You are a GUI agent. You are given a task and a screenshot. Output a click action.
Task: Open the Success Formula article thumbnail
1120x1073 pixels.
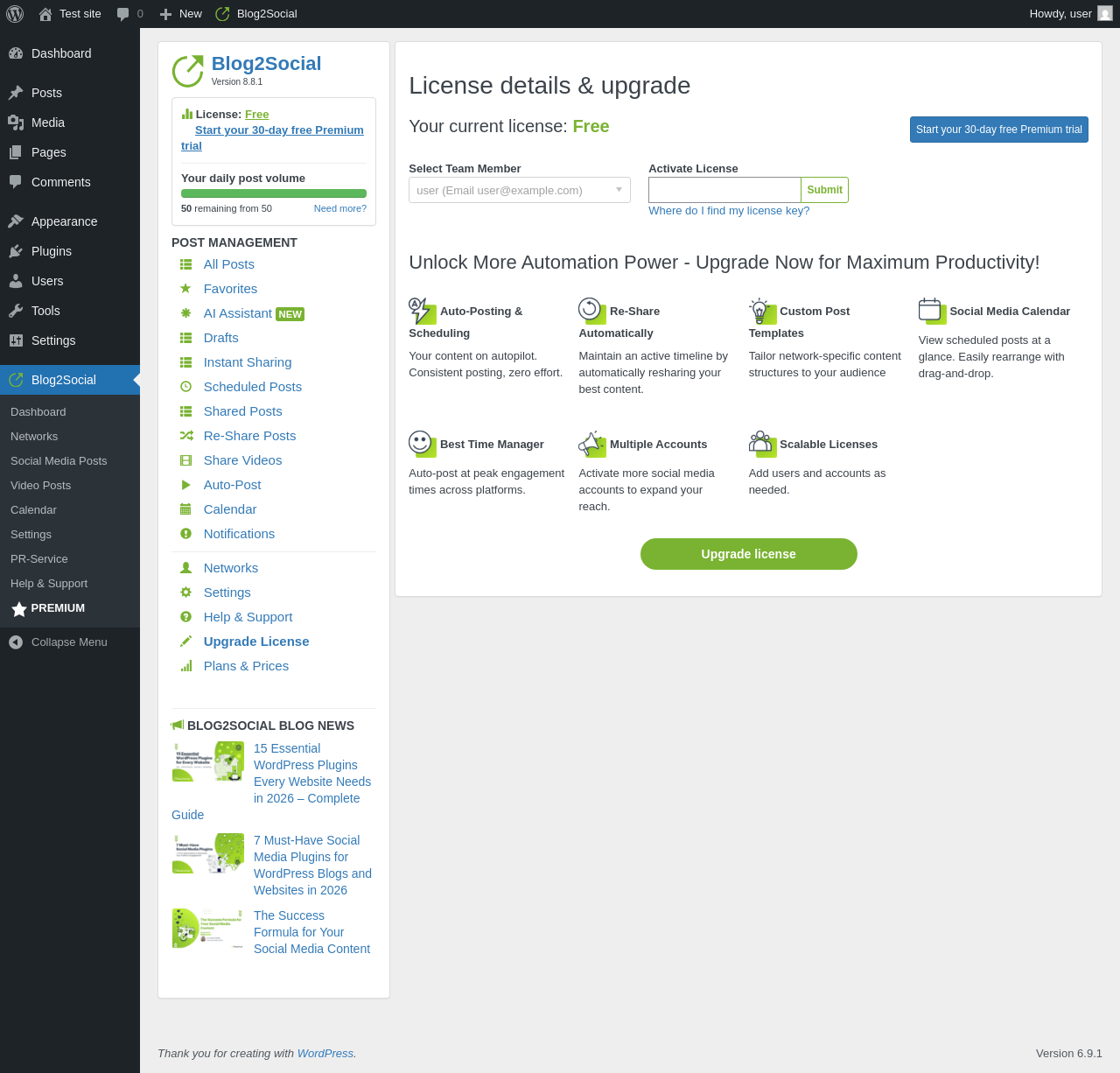click(208, 929)
